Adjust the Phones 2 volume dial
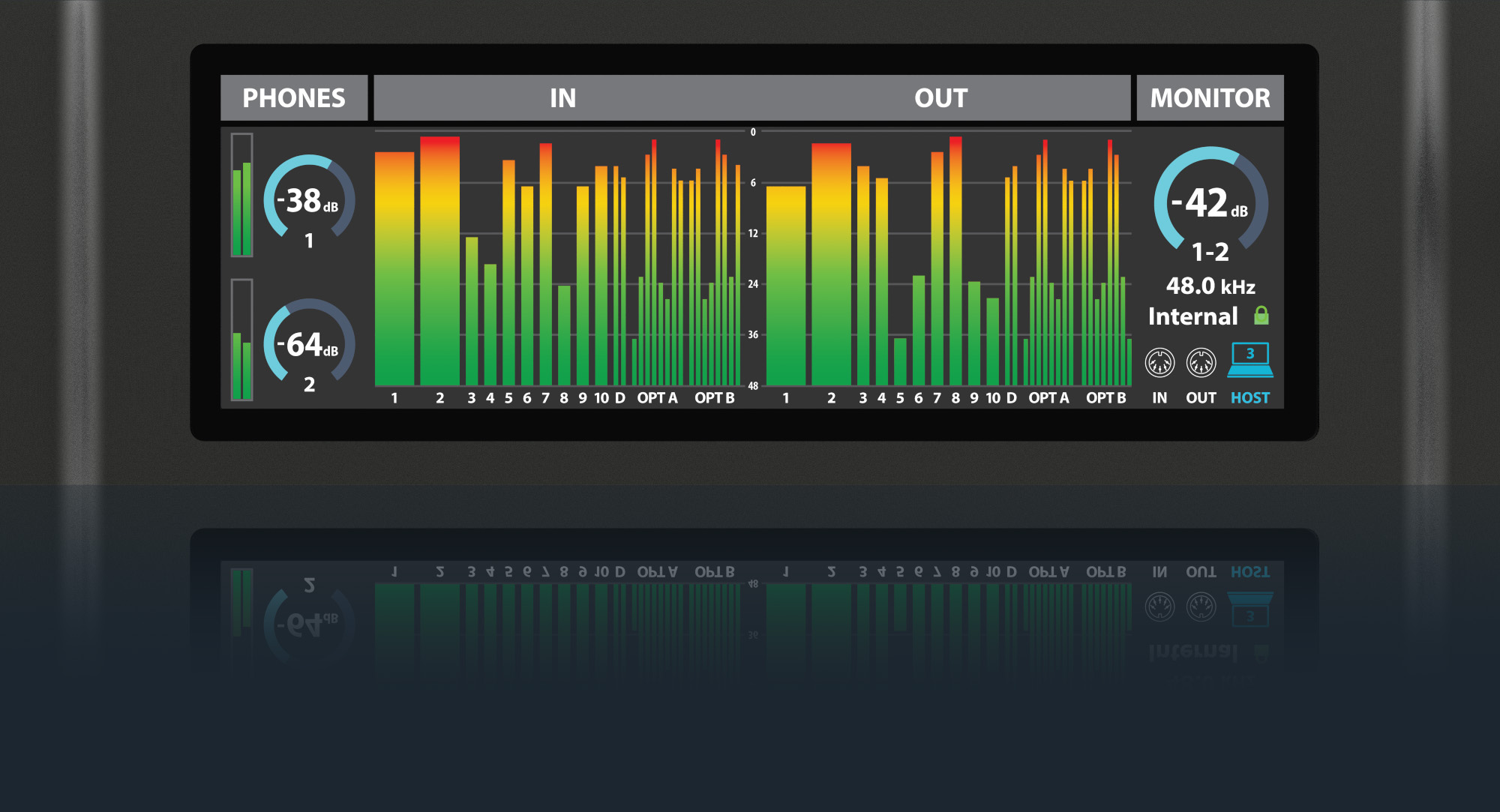Image resolution: width=1500 pixels, height=812 pixels. pos(309,343)
